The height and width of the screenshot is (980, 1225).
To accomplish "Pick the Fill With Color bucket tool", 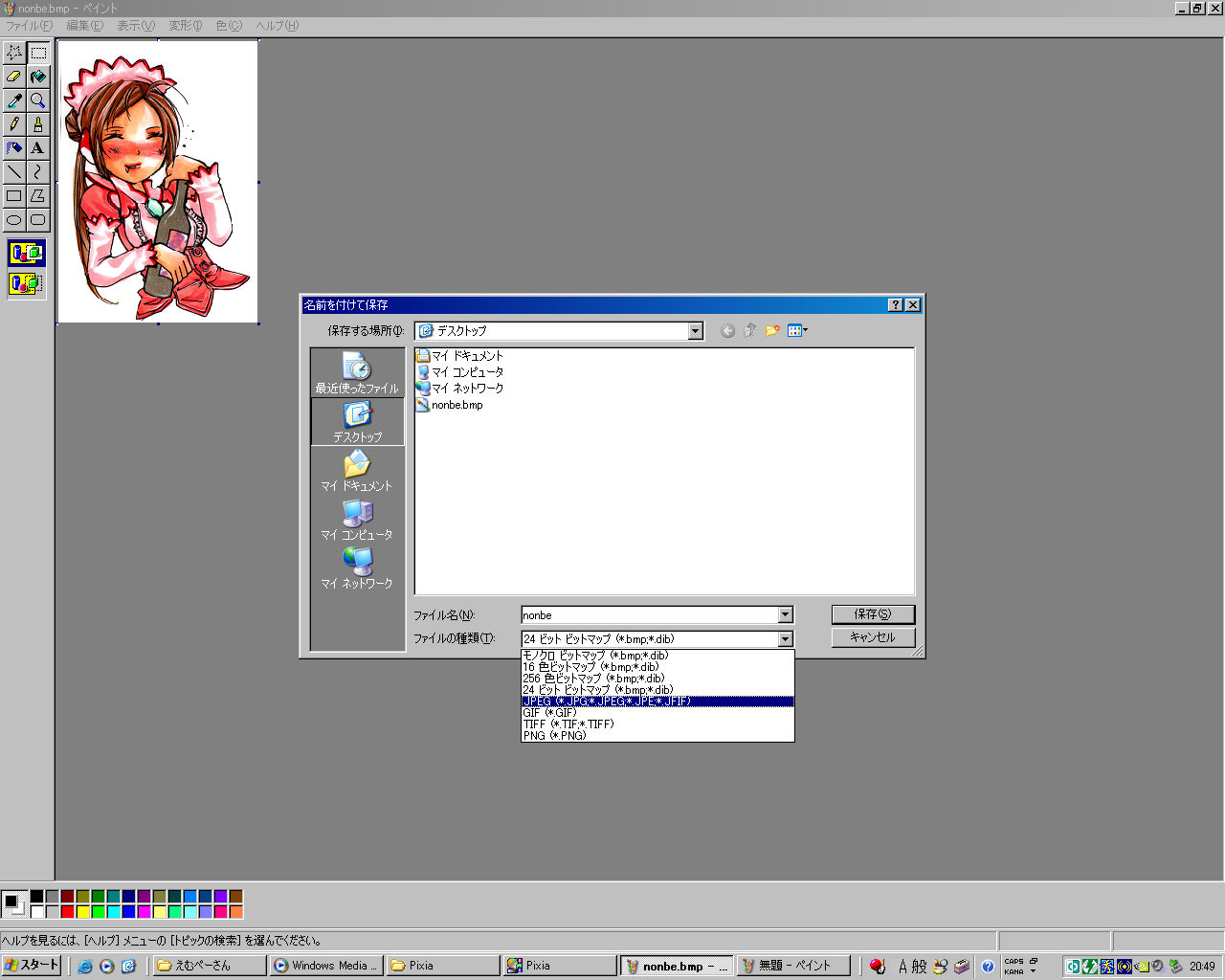I will click(38, 77).
